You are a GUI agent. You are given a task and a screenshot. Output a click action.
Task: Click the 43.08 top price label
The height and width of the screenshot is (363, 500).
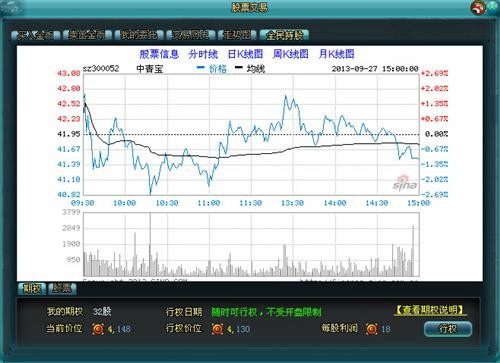point(69,73)
